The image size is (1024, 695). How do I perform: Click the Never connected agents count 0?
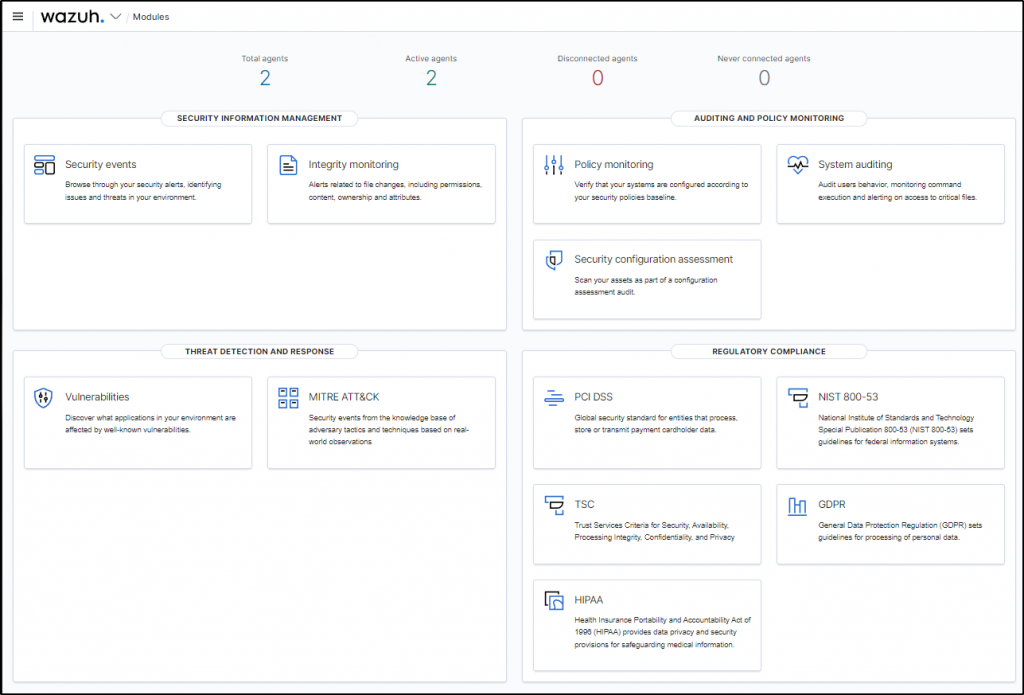764,78
